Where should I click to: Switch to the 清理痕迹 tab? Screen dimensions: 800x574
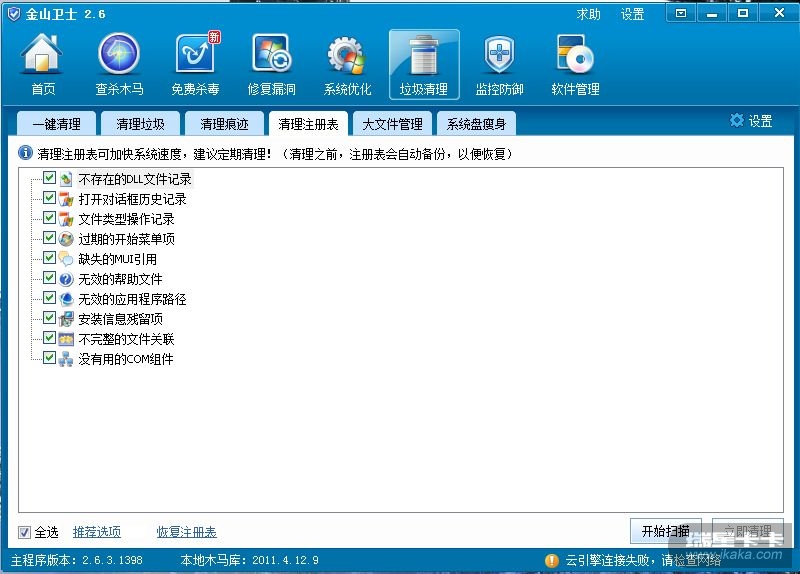(x=224, y=123)
